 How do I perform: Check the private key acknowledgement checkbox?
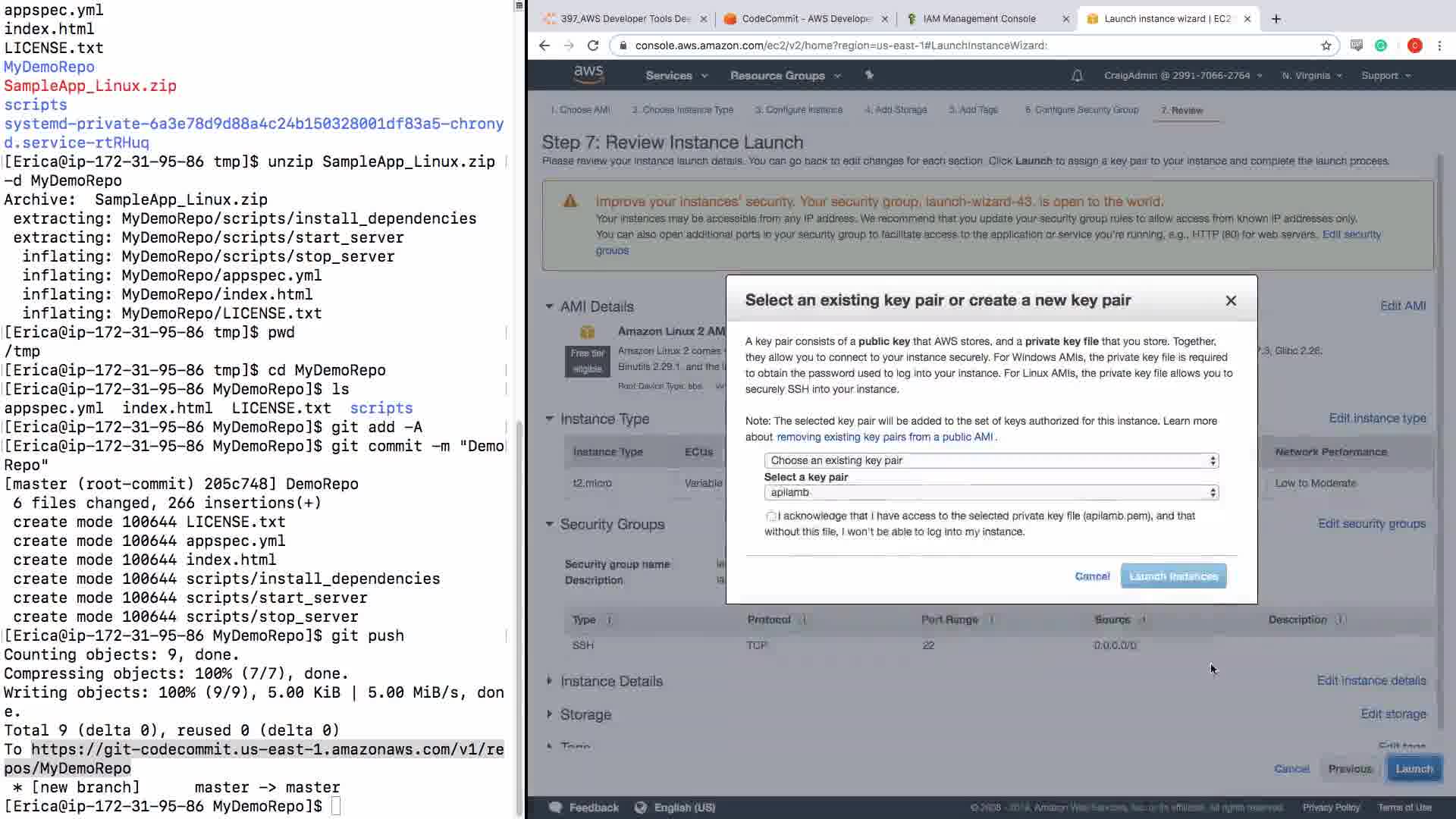[x=771, y=516]
